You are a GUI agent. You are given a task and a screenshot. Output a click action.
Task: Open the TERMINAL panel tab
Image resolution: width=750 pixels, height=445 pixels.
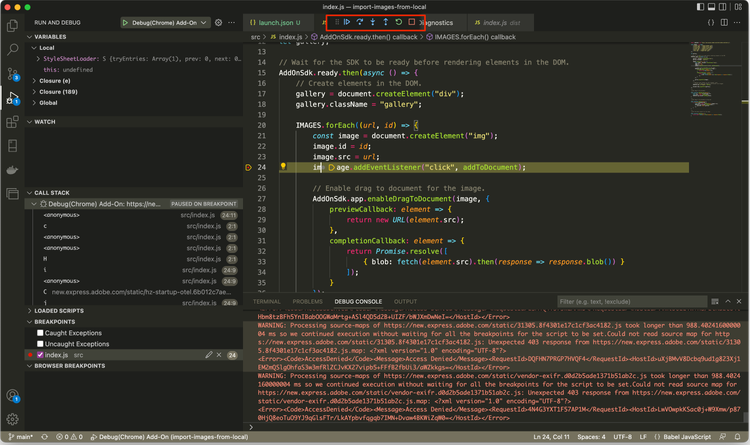tap(266, 301)
